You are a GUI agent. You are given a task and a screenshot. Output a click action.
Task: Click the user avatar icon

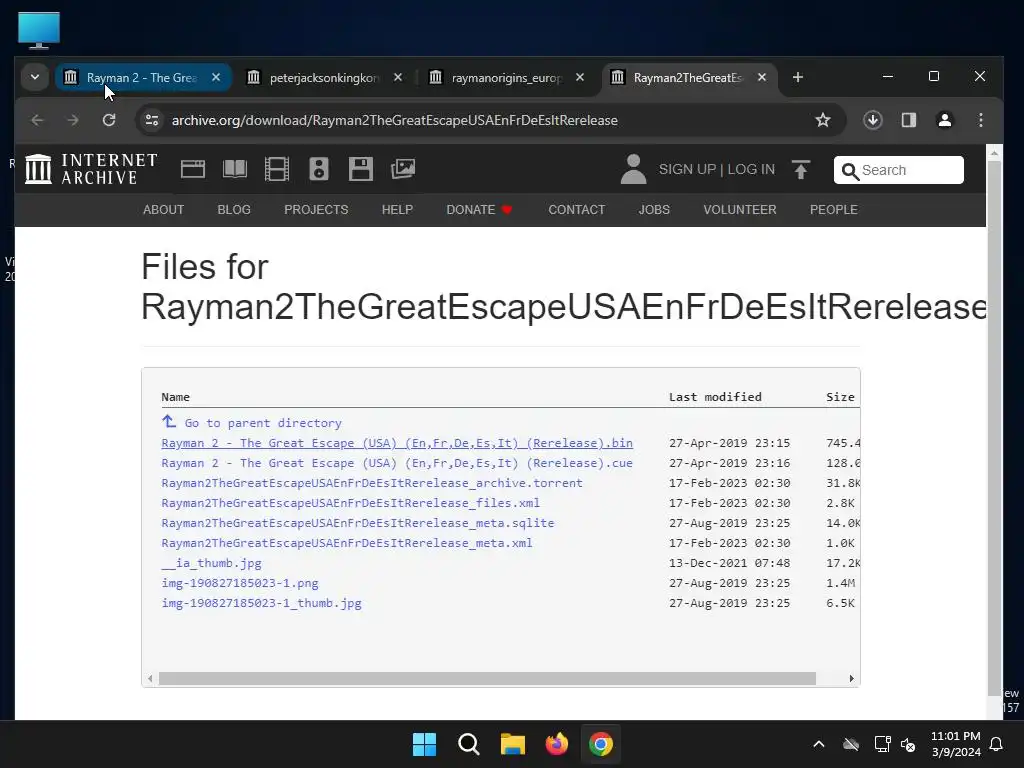point(633,169)
